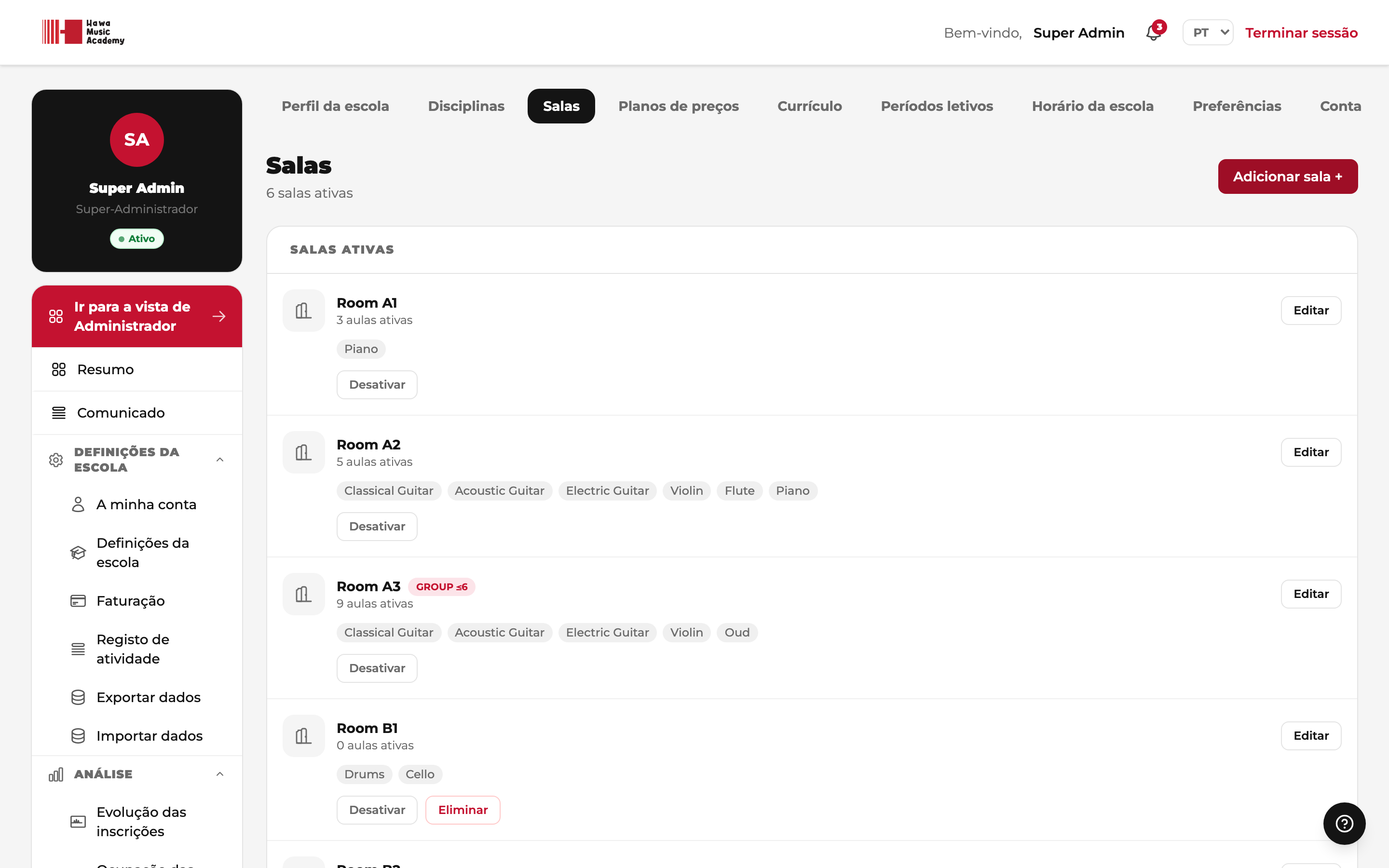1389x868 pixels.
Task: Edit Room A1
Action: point(1311,311)
